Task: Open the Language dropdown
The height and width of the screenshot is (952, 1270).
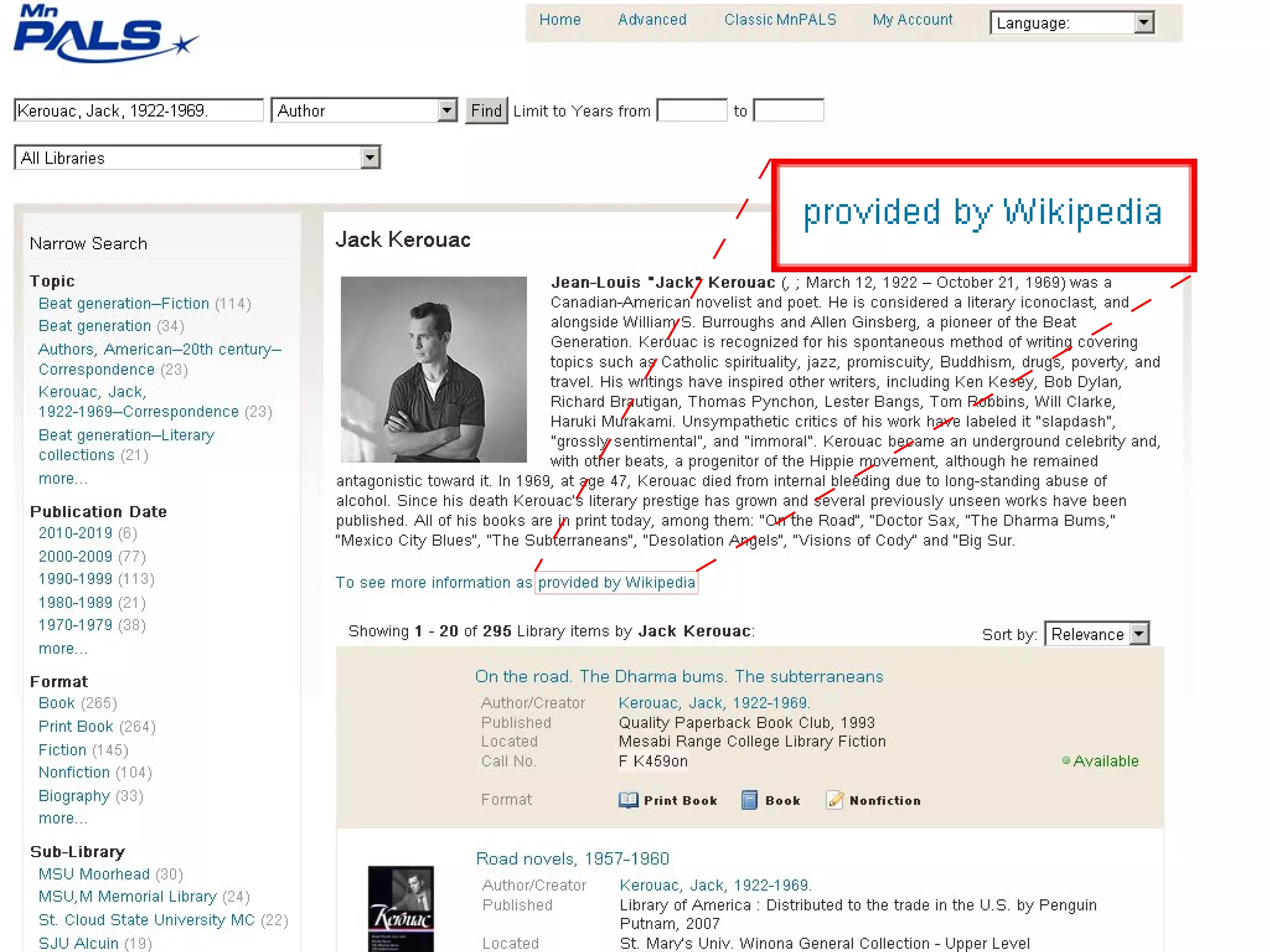Action: tap(1072, 23)
